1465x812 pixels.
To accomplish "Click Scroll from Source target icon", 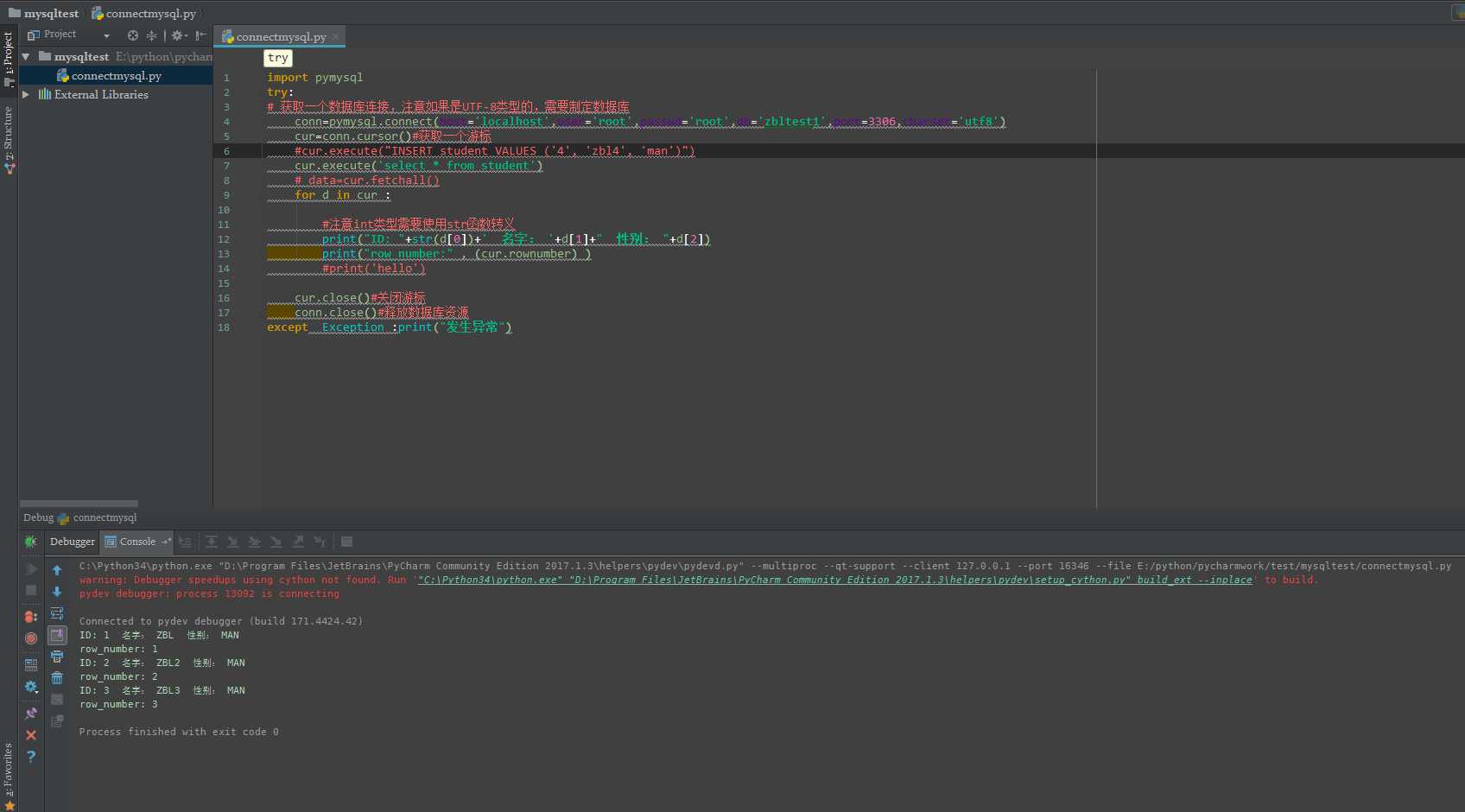I will (133, 35).
